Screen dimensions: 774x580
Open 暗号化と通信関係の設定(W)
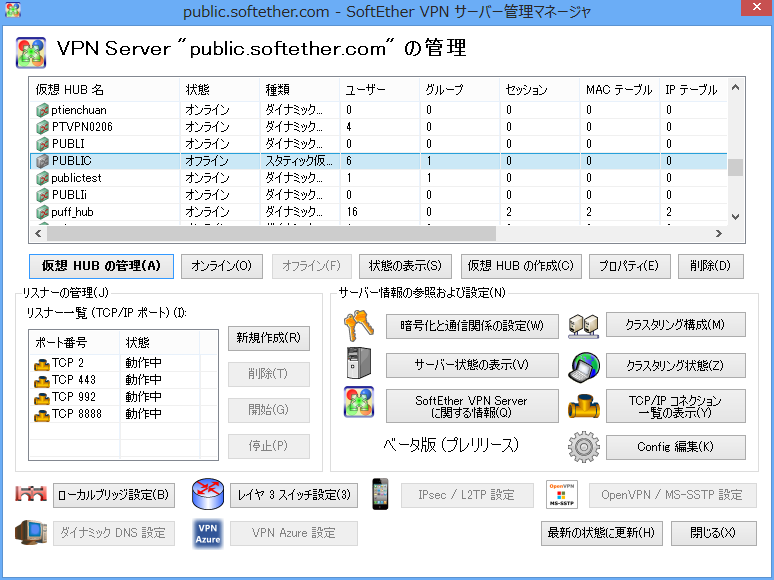(472, 326)
